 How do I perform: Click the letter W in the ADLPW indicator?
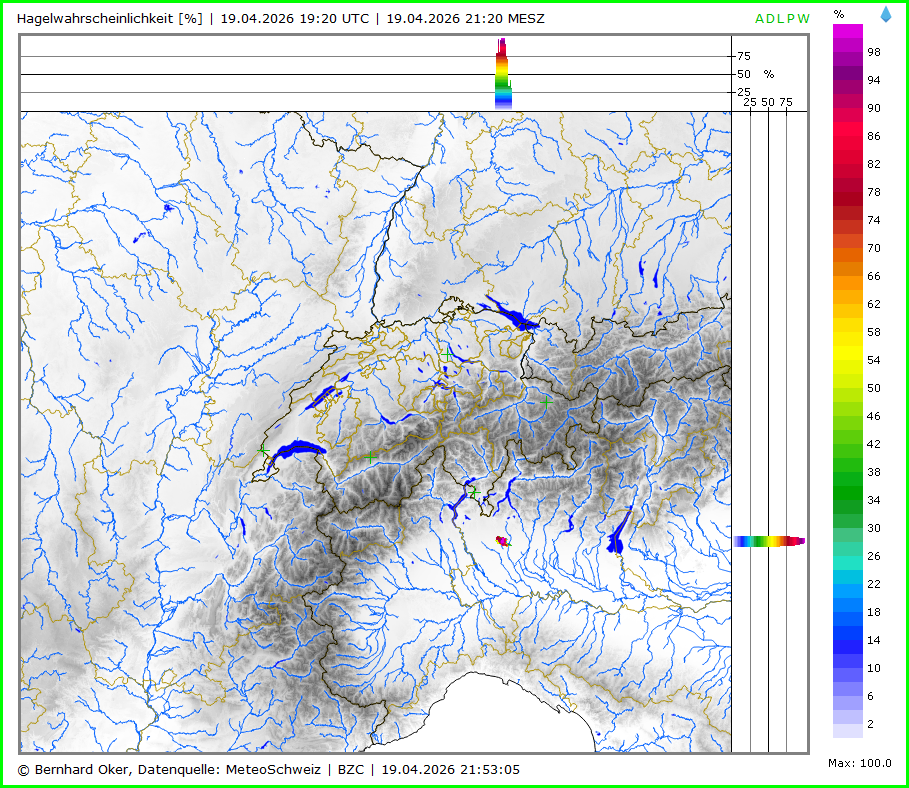[805, 19]
